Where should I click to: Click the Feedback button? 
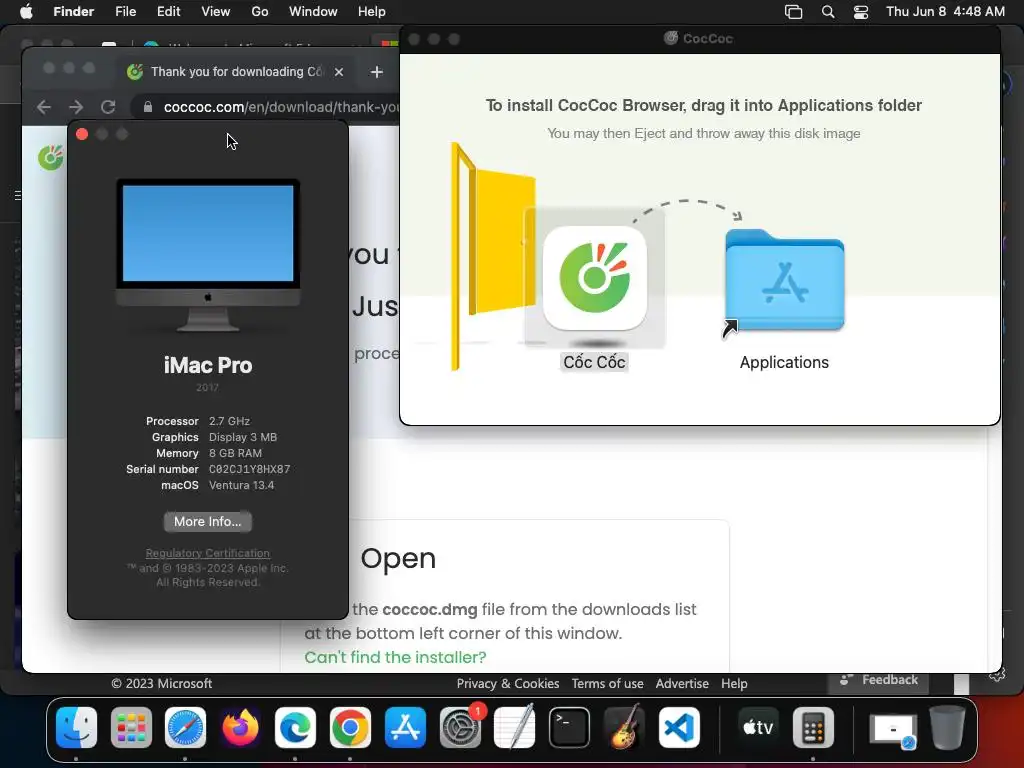pos(879,680)
